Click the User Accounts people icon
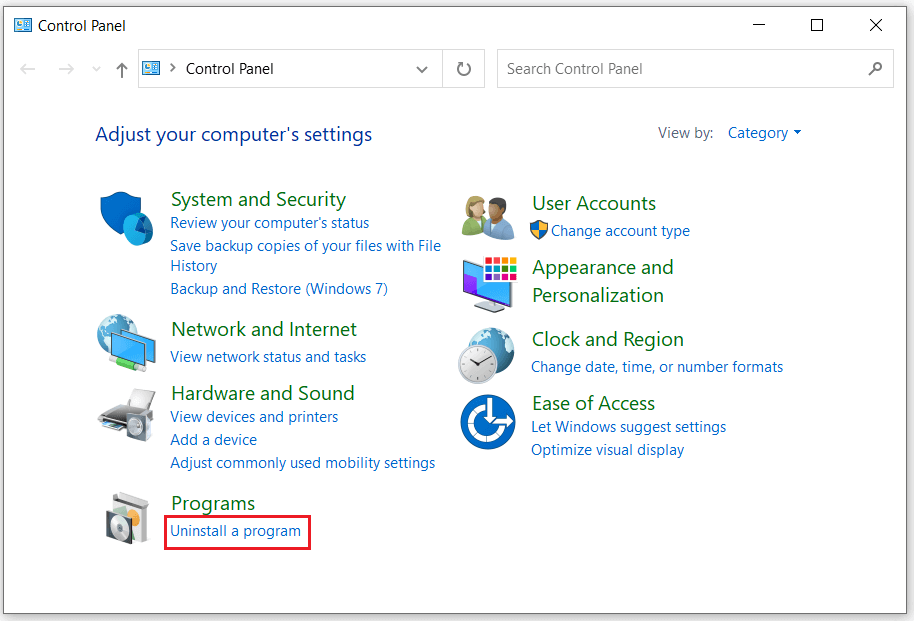The width and height of the screenshot is (914, 621). [488, 217]
